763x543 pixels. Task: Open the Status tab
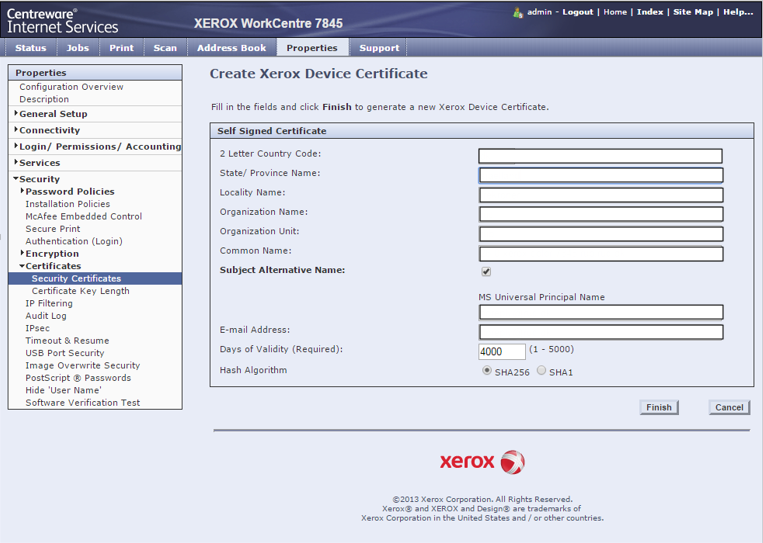coord(30,48)
